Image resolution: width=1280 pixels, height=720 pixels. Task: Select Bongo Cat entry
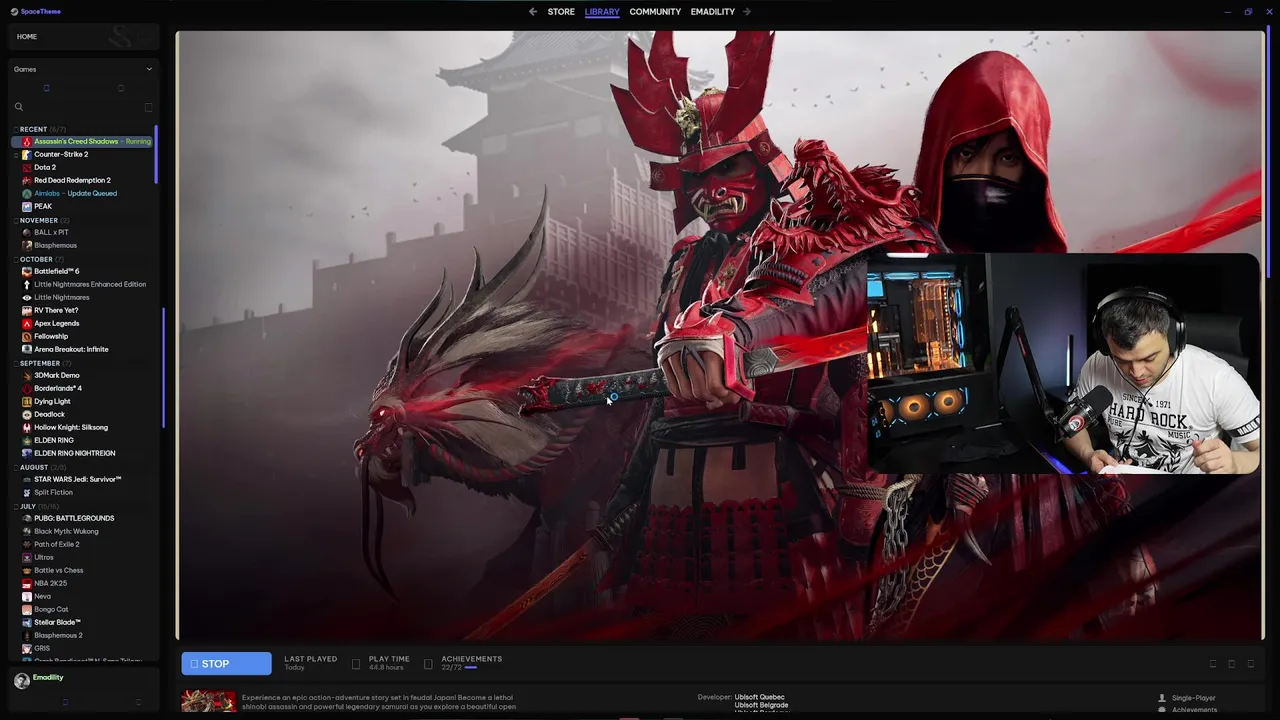(x=51, y=610)
